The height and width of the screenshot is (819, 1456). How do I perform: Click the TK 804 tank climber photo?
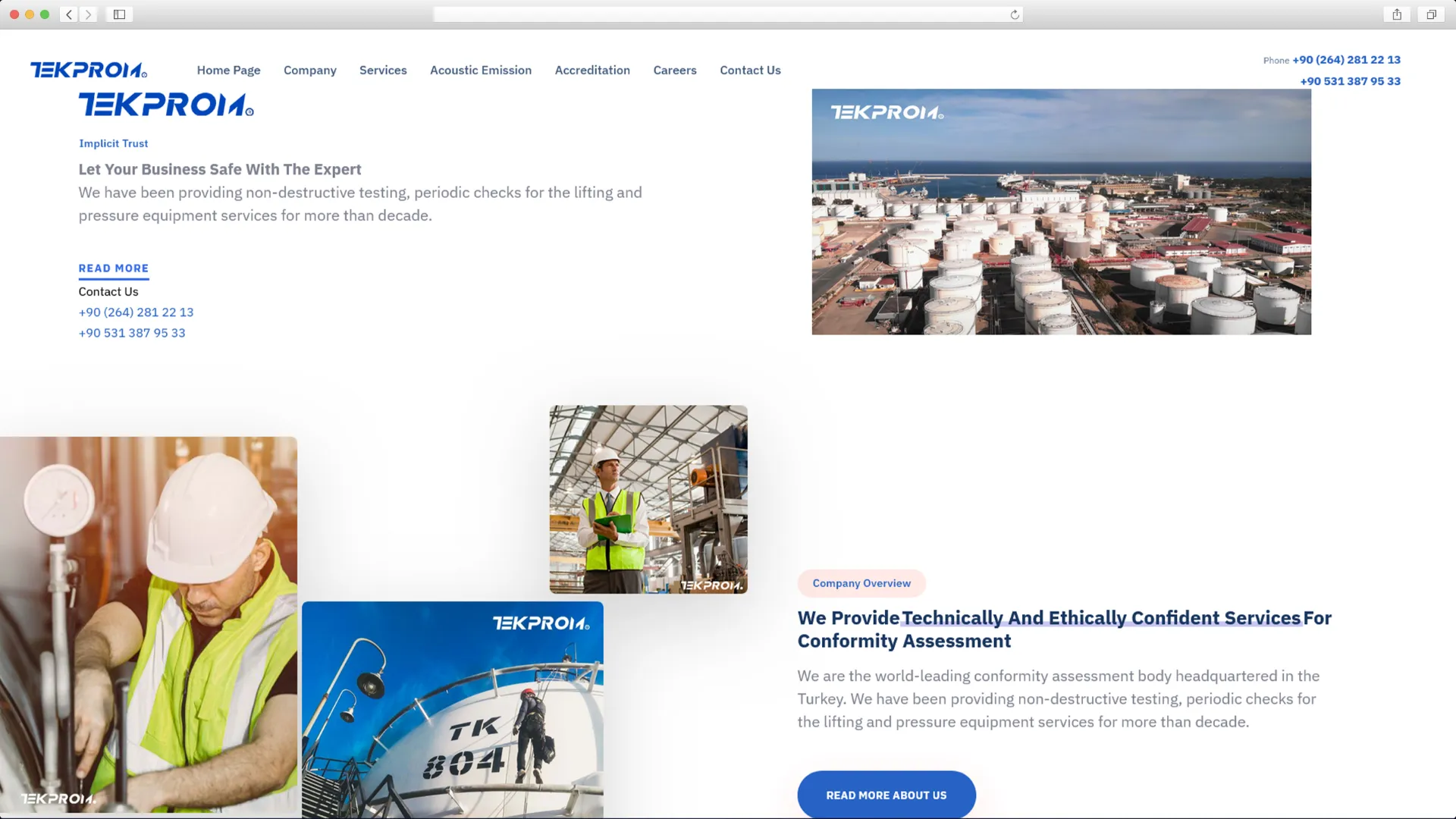coord(453,710)
